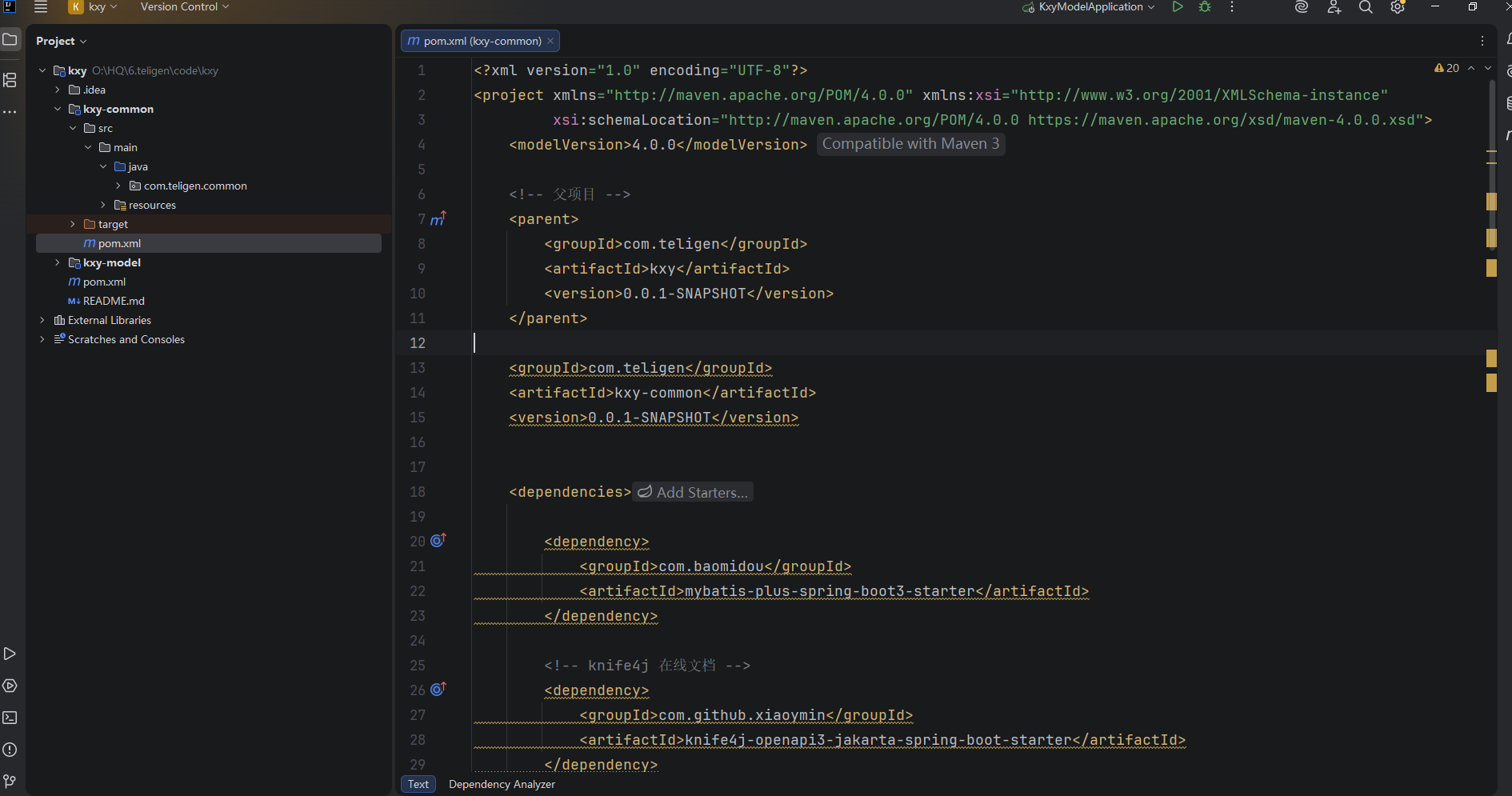Screen dimensions: 1512x796
Task: Open the Version Control dropdown
Action: (x=185, y=7)
